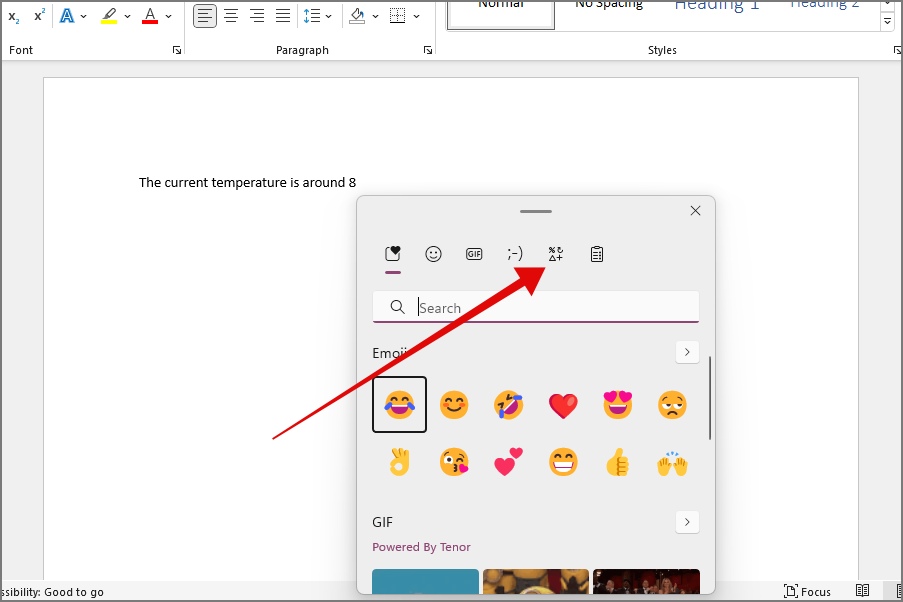Open highlight color dropdown arrow
Screen dimensions: 903x602
click(127, 16)
